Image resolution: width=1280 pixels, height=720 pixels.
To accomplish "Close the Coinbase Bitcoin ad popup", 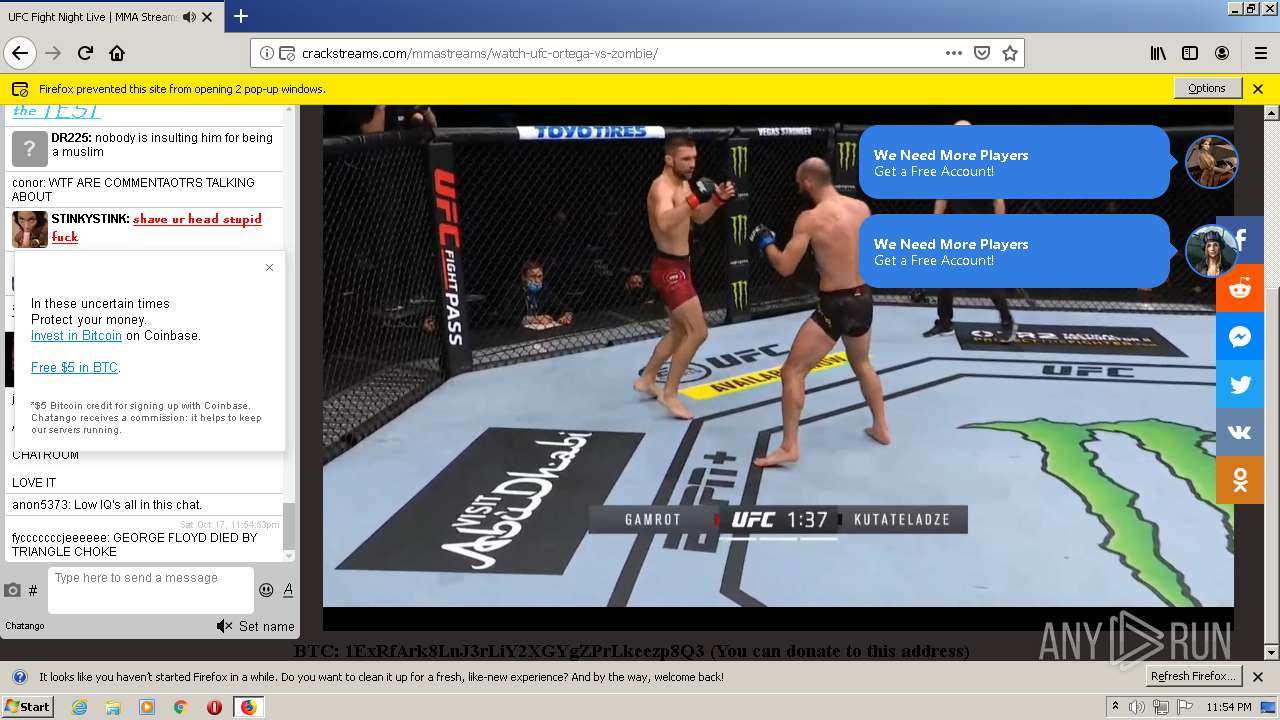I will coord(269,267).
